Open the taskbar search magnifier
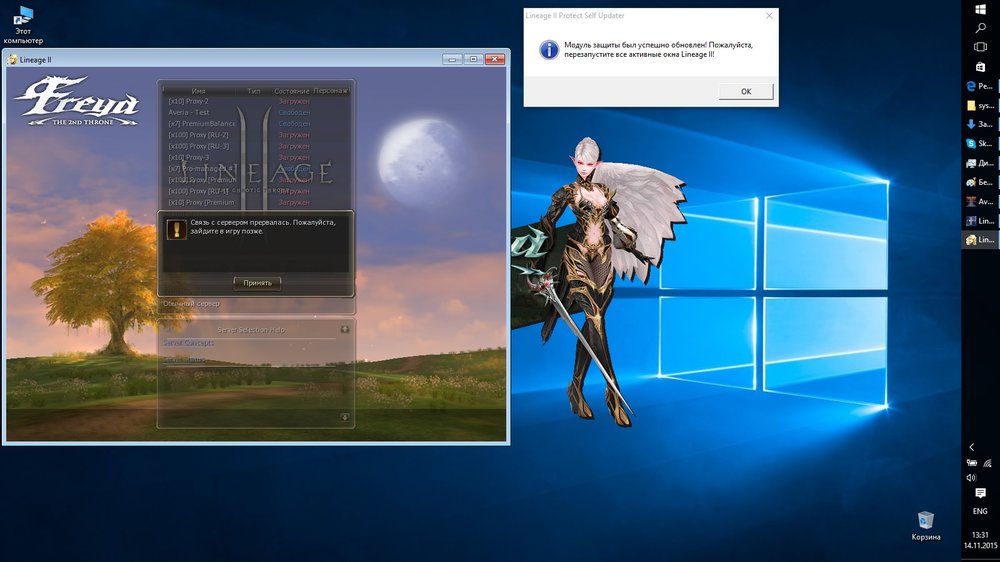1000x562 pixels. pyautogui.click(x=980, y=29)
